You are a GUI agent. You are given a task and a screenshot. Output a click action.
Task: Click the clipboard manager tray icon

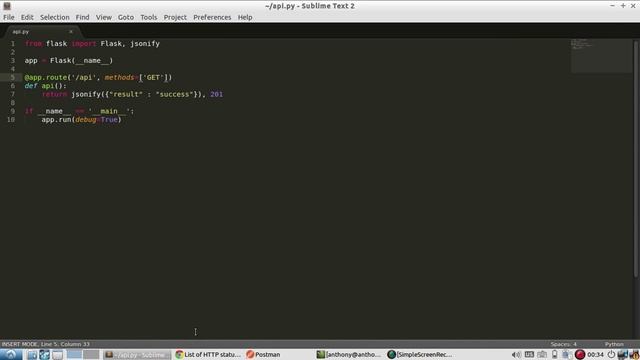pyautogui.click(x=566, y=355)
